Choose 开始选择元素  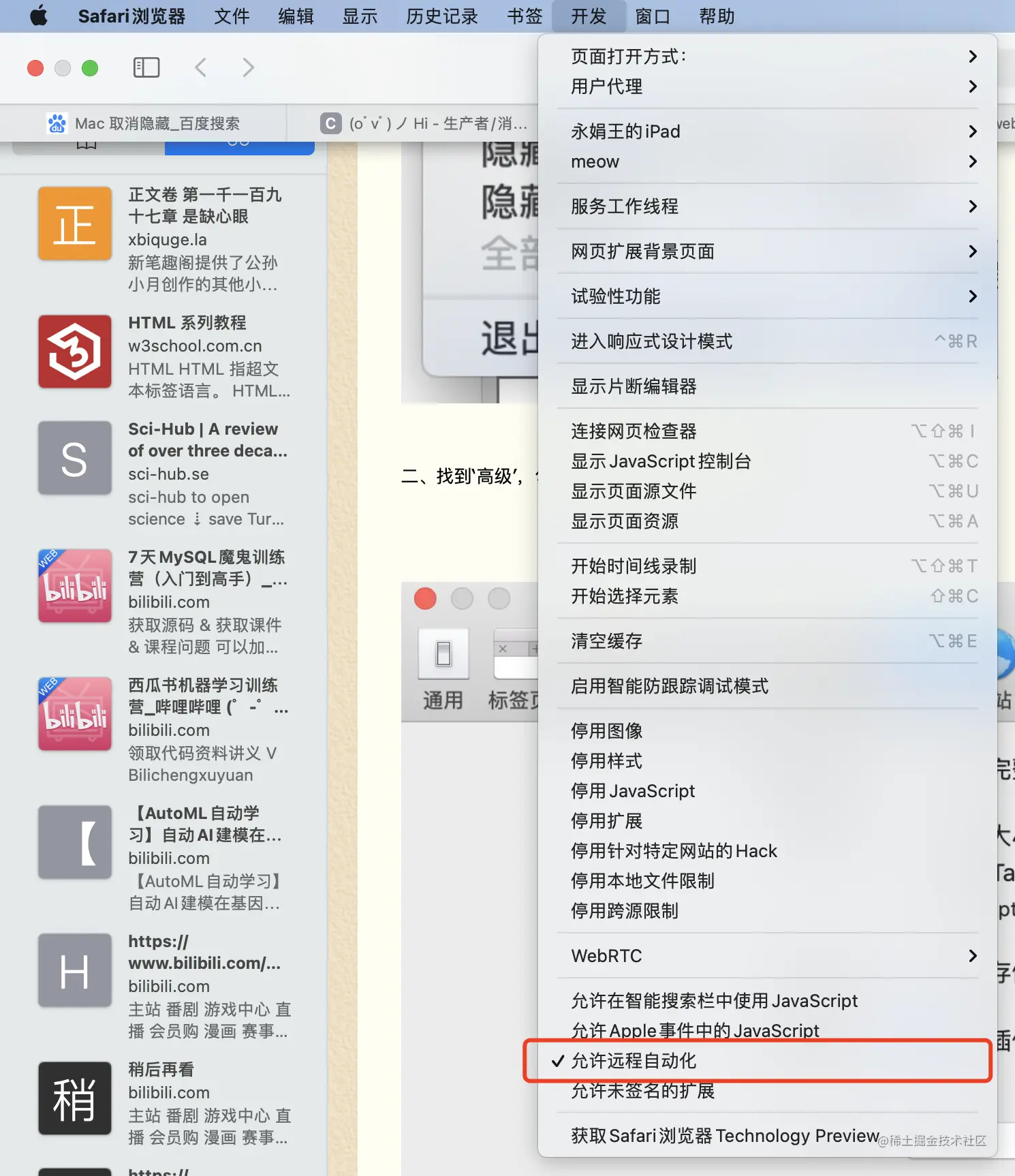pos(768,596)
